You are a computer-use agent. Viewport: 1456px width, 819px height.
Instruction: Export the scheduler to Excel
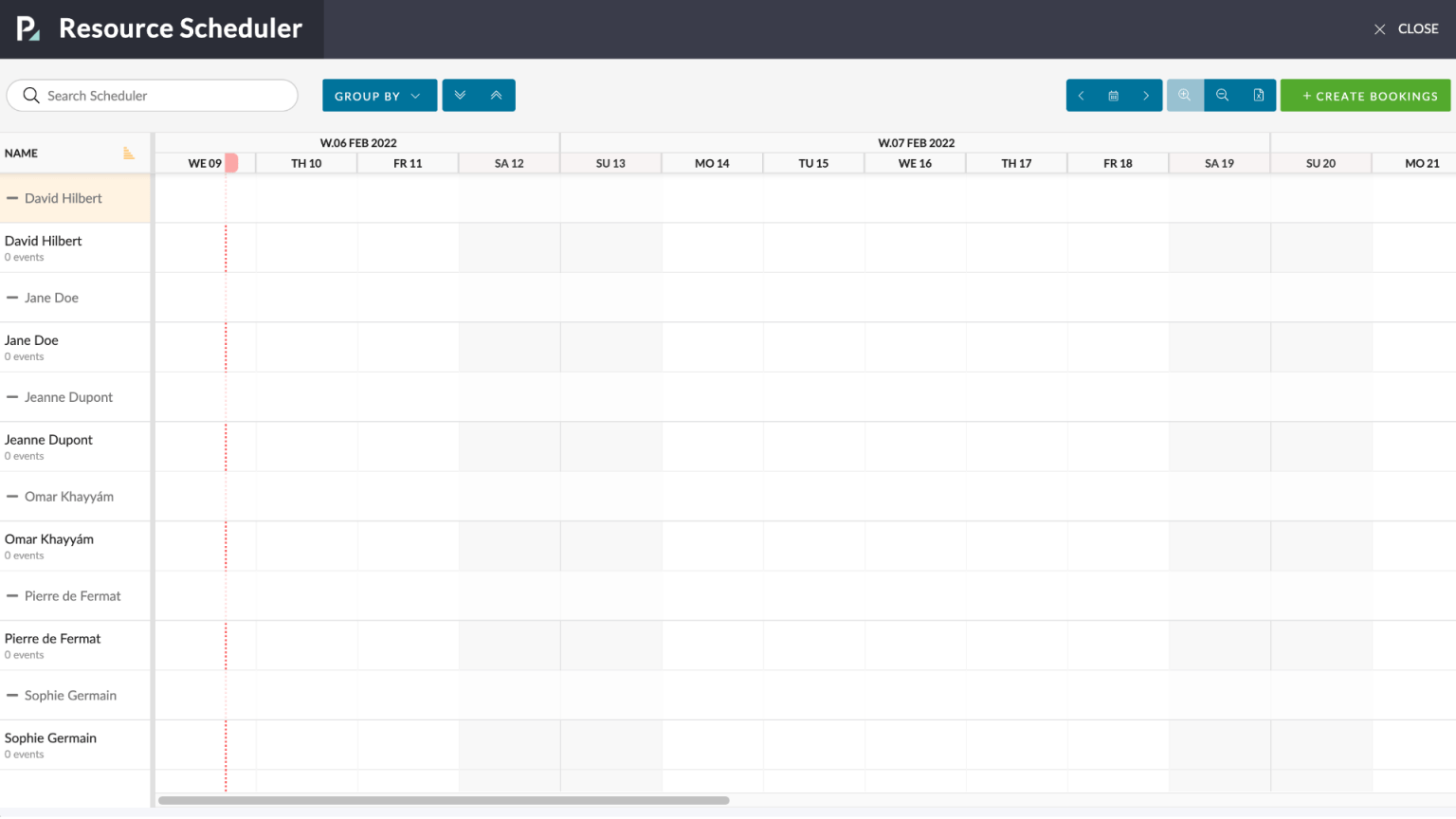pyautogui.click(x=1259, y=95)
